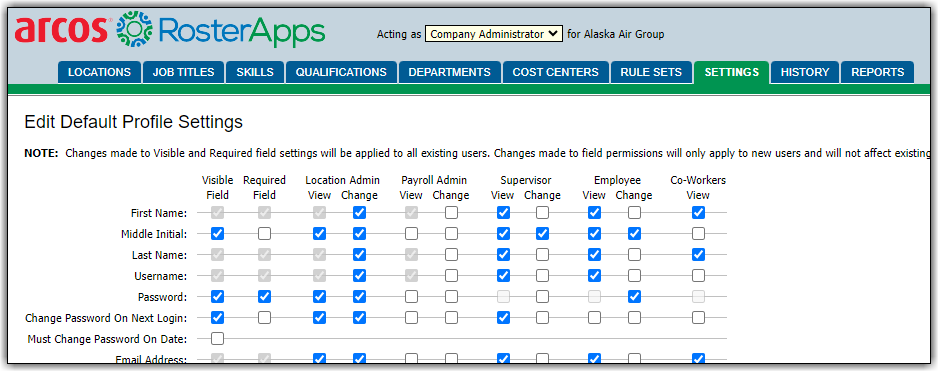The width and height of the screenshot is (939, 372).
Task: Open the Reports tab
Action: 877,72
